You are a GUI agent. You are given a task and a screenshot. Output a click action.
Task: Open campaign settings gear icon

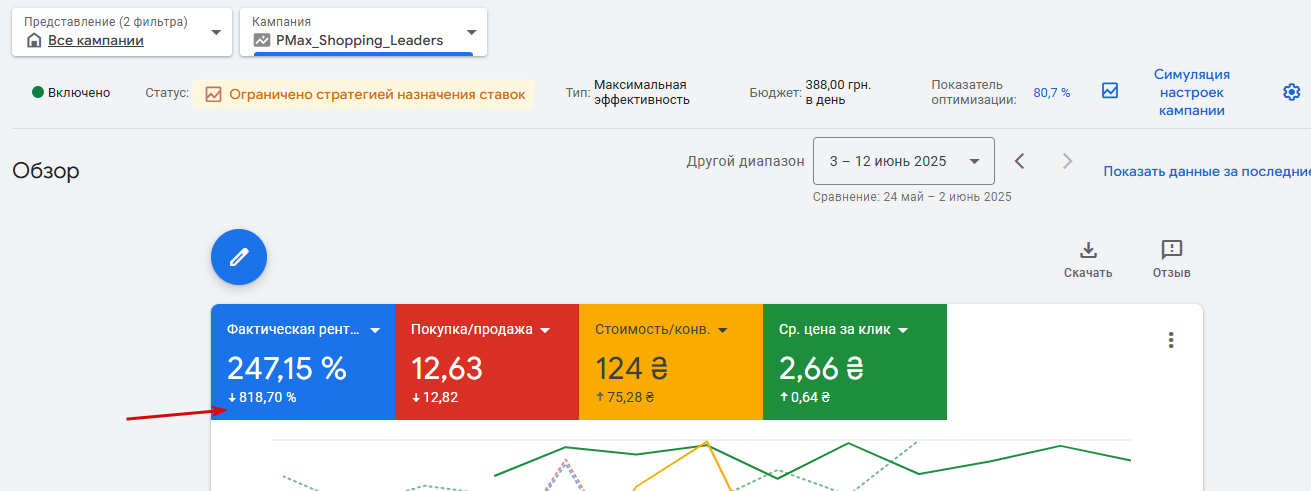(x=1292, y=92)
